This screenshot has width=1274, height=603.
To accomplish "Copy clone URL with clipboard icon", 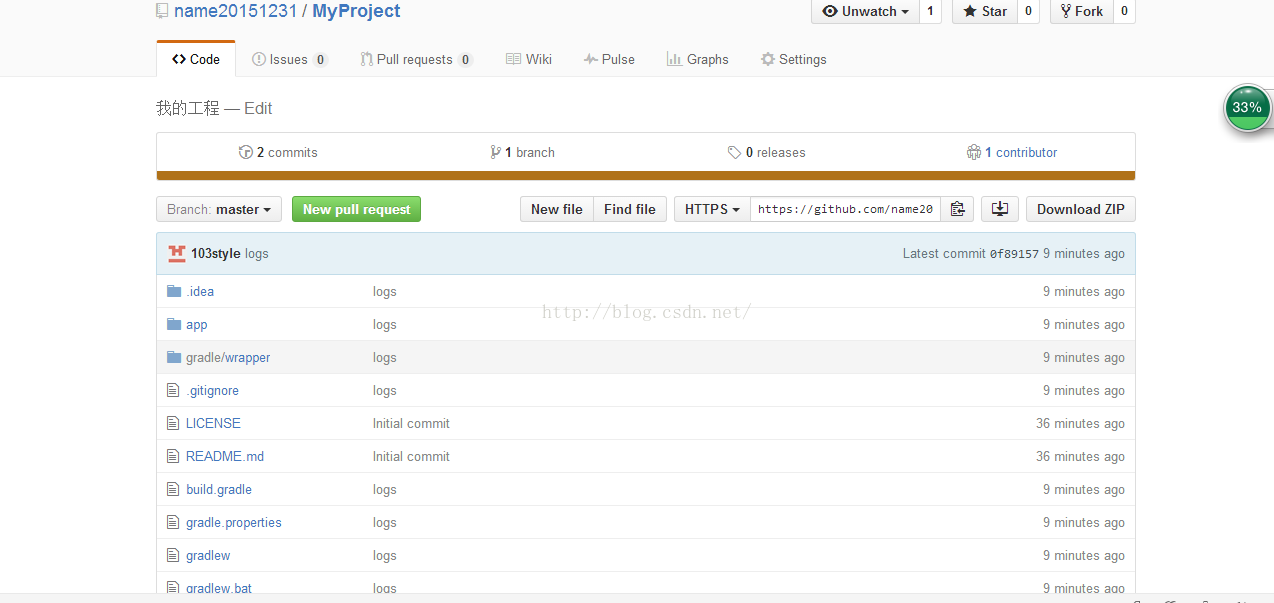I will point(957,209).
